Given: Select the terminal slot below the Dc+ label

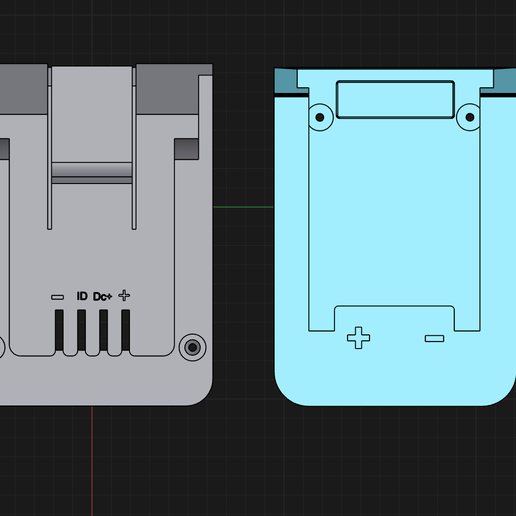Looking at the screenshot, I should [103, 330].
